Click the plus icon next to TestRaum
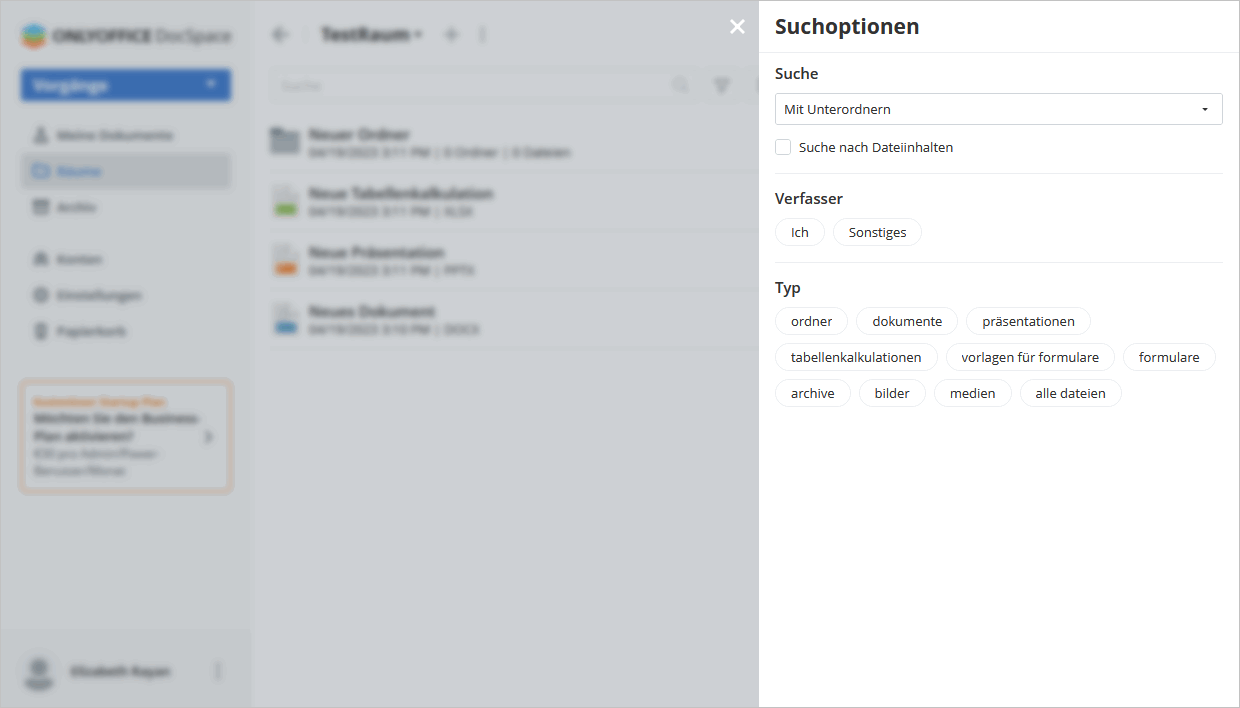 [451, 35]
